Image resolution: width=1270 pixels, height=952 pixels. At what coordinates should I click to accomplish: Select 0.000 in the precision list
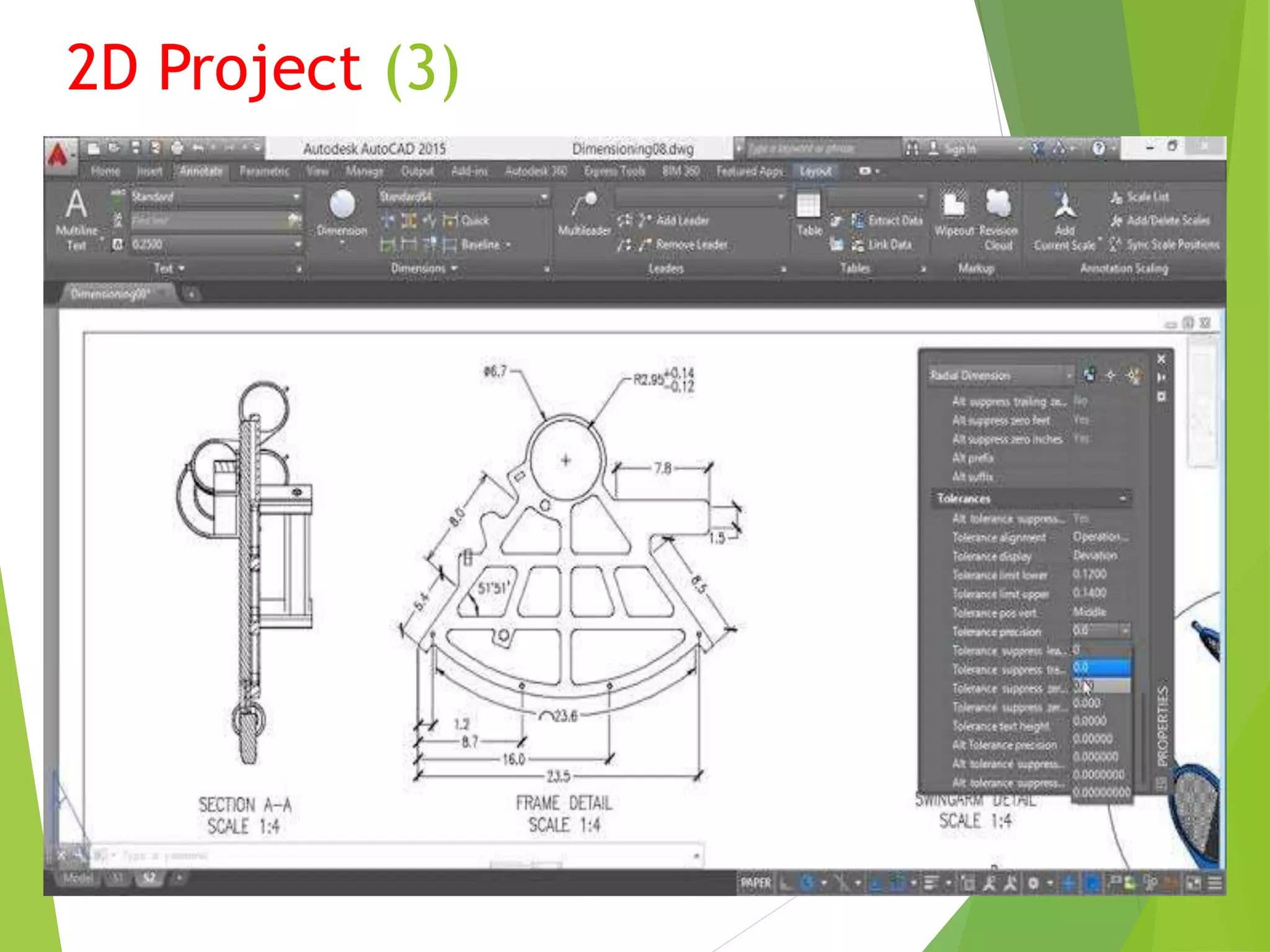[1086, 703]
